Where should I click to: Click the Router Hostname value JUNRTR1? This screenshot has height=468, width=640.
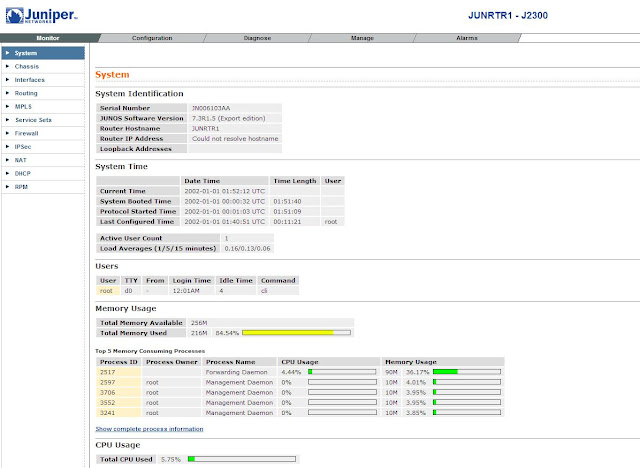(x=205, y=129)
